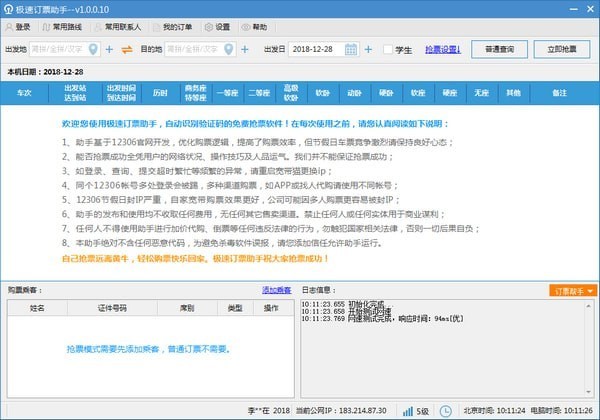Click the 当前公网IP 183.214.87.30 status text
Viewport: 600px width, 420px height.
[x=341, y=411]
